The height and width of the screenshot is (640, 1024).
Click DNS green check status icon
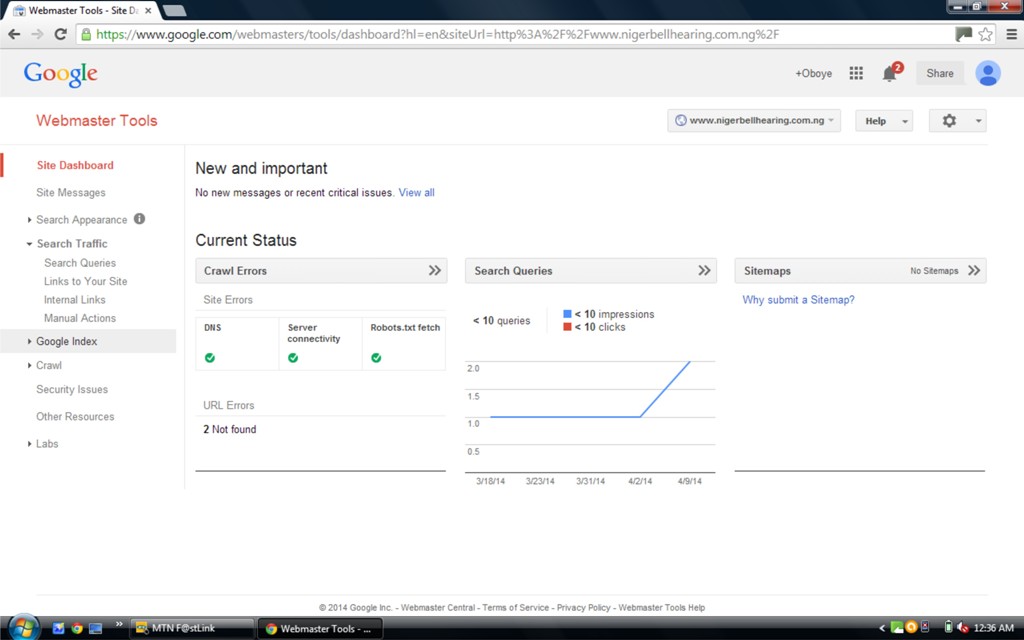point(210,358)
